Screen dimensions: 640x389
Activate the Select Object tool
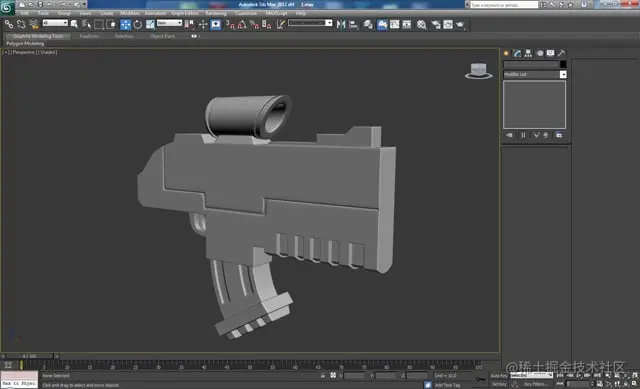(x=74, y=24)
